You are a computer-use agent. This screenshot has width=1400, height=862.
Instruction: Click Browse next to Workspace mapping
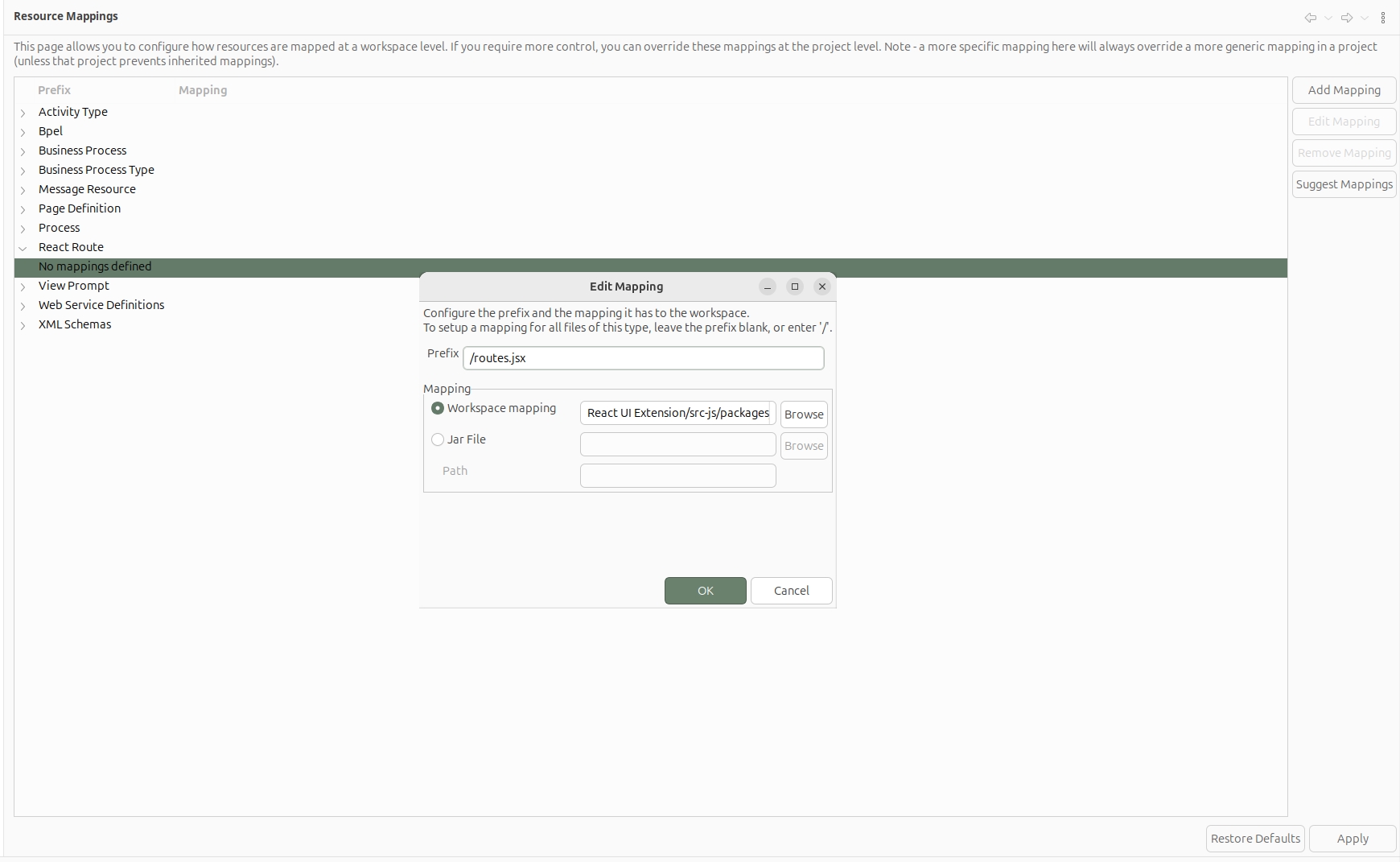(x=803, y=415)
